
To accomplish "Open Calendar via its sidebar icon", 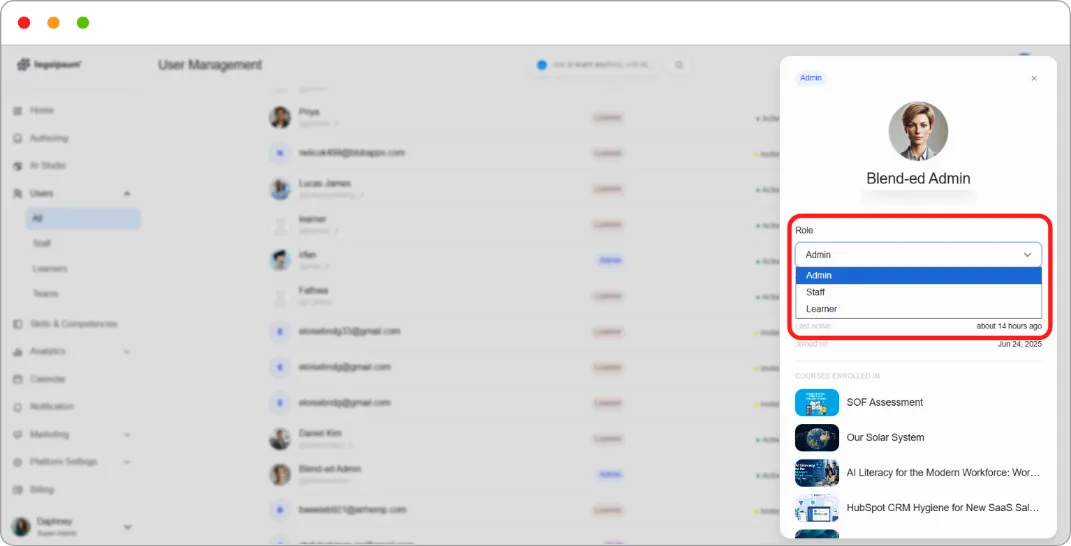I will tap(18, 379).
